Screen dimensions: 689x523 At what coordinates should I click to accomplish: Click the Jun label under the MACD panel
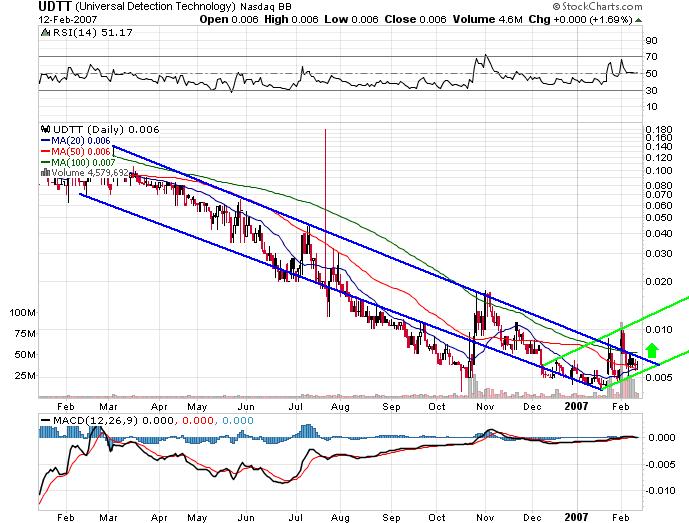(x=246, y=518)
